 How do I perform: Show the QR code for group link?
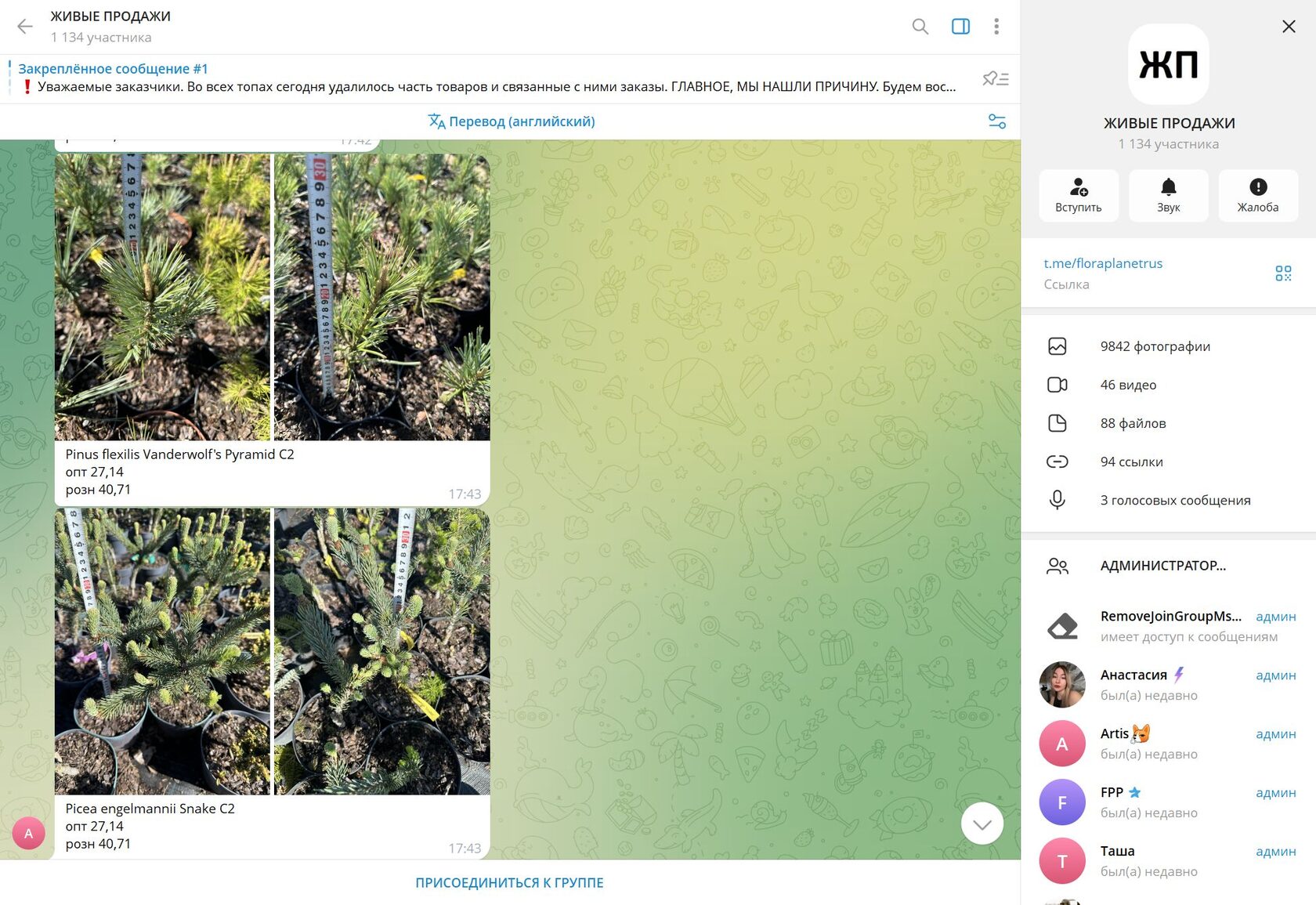pyautogui.click(x=1283, y=273)
